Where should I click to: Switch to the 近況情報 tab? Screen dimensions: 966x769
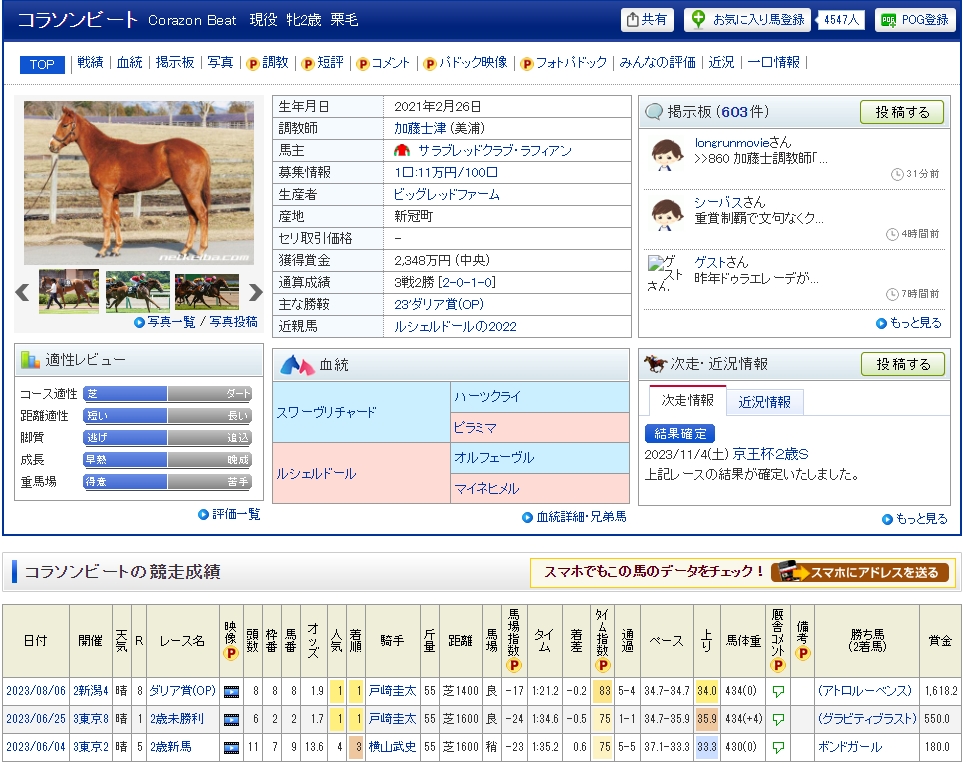click(x=764, y=402)
